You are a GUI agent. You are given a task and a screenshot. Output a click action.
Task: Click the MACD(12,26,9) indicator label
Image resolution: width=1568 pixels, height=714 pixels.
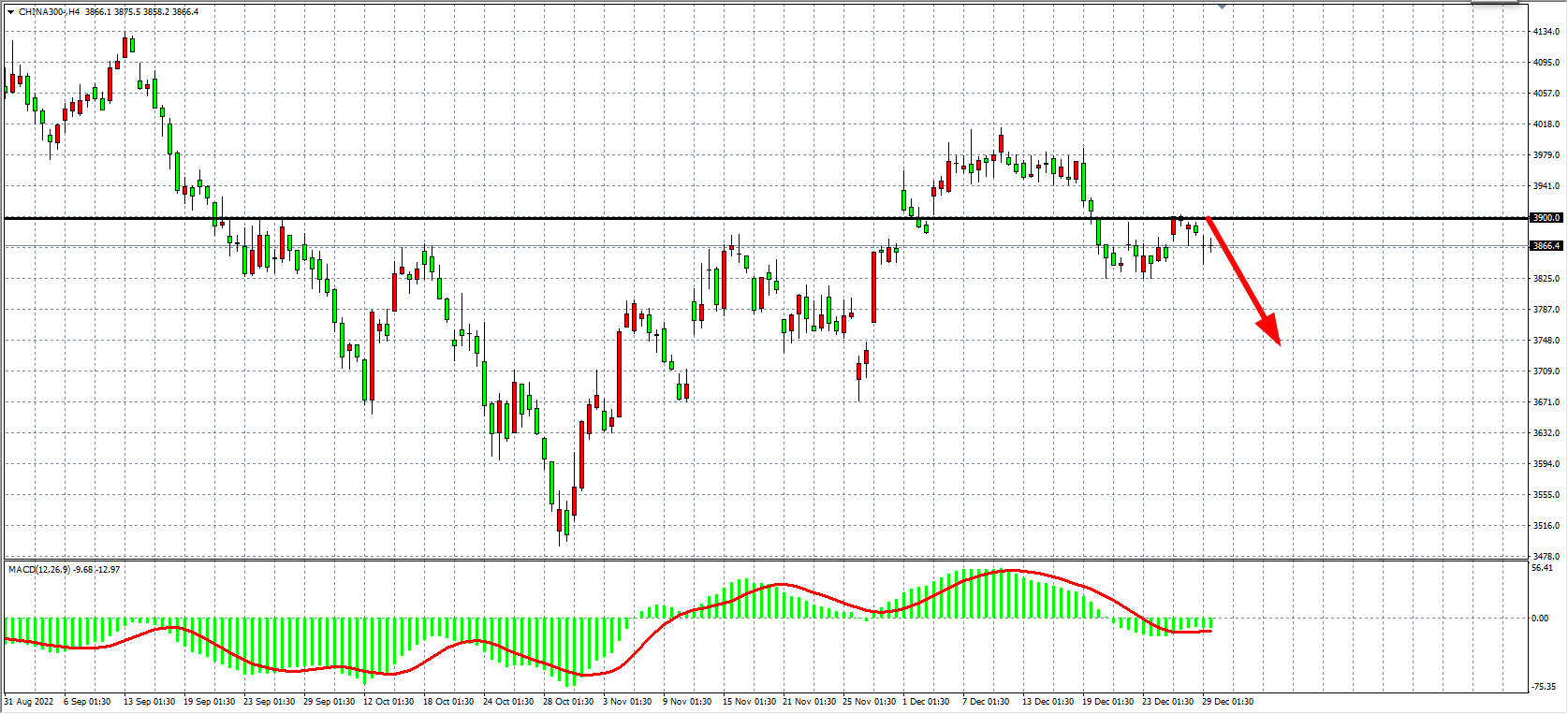click(x=39, y=569)
